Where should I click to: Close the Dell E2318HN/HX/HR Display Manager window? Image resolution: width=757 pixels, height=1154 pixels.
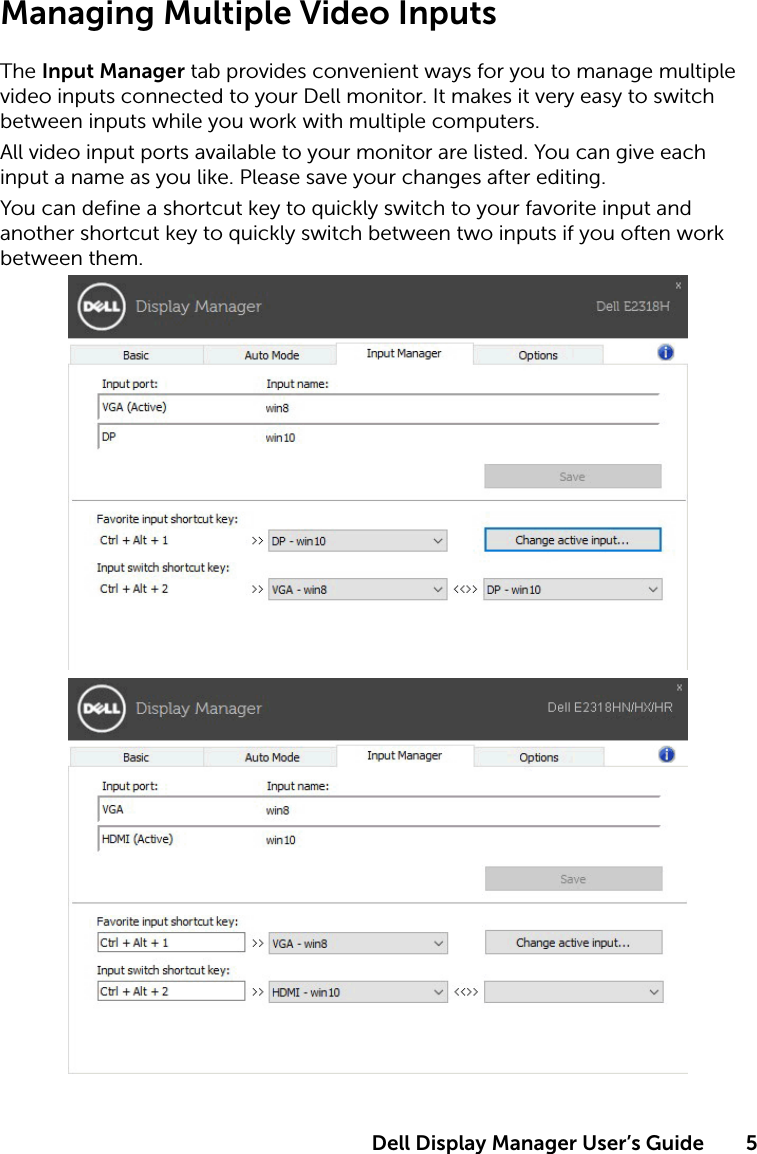click(x=679, y=687)
